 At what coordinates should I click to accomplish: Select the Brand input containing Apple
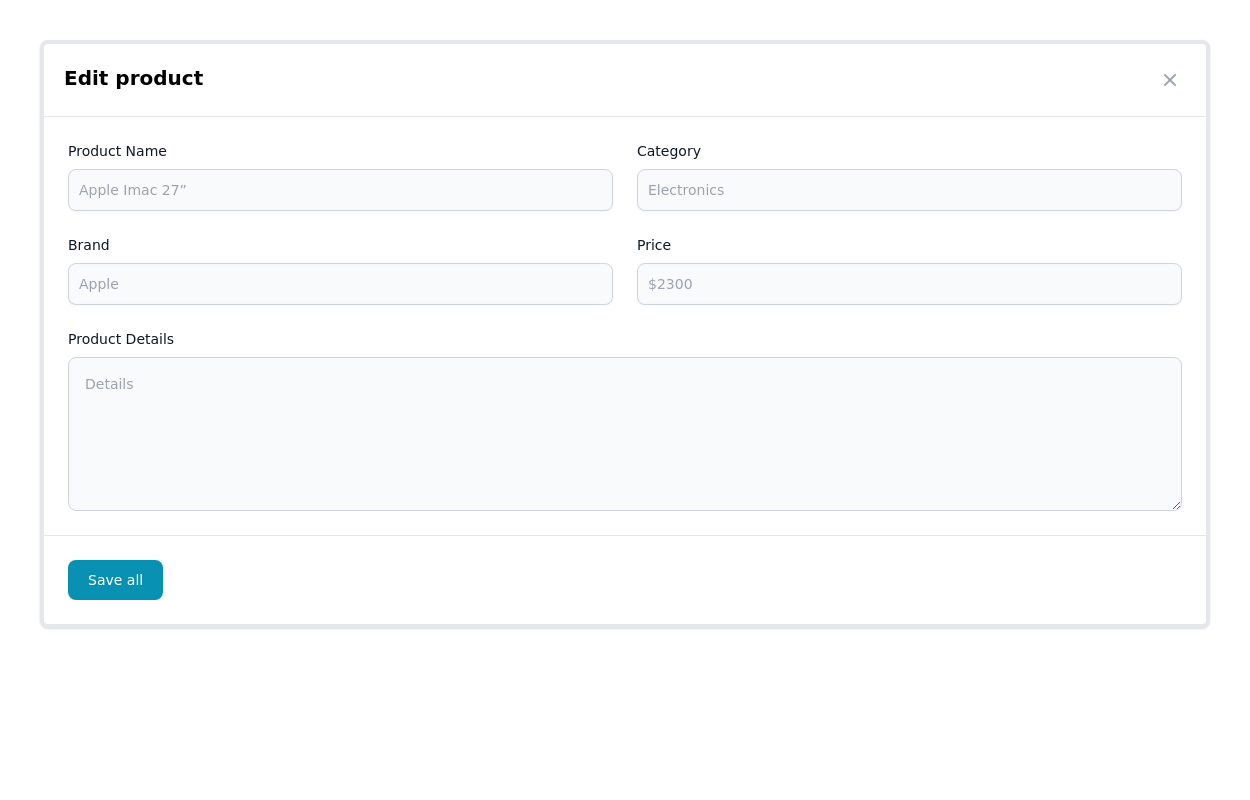coord(340,283)
